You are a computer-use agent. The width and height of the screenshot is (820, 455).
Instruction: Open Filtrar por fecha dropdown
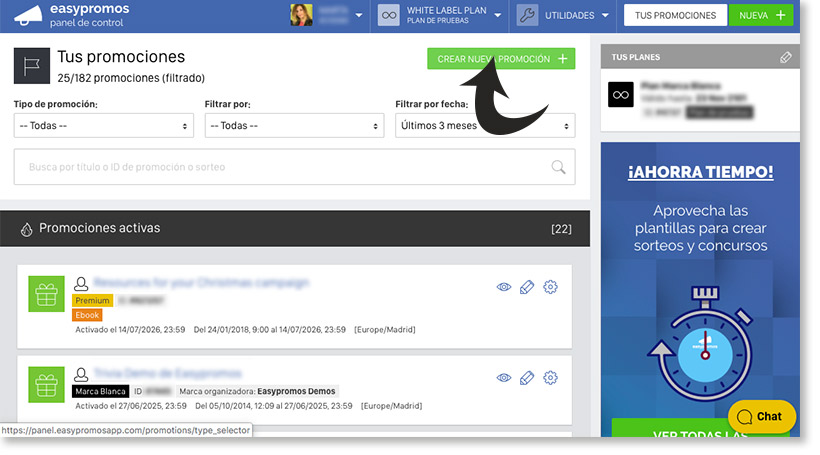click(x=485, y=126)
